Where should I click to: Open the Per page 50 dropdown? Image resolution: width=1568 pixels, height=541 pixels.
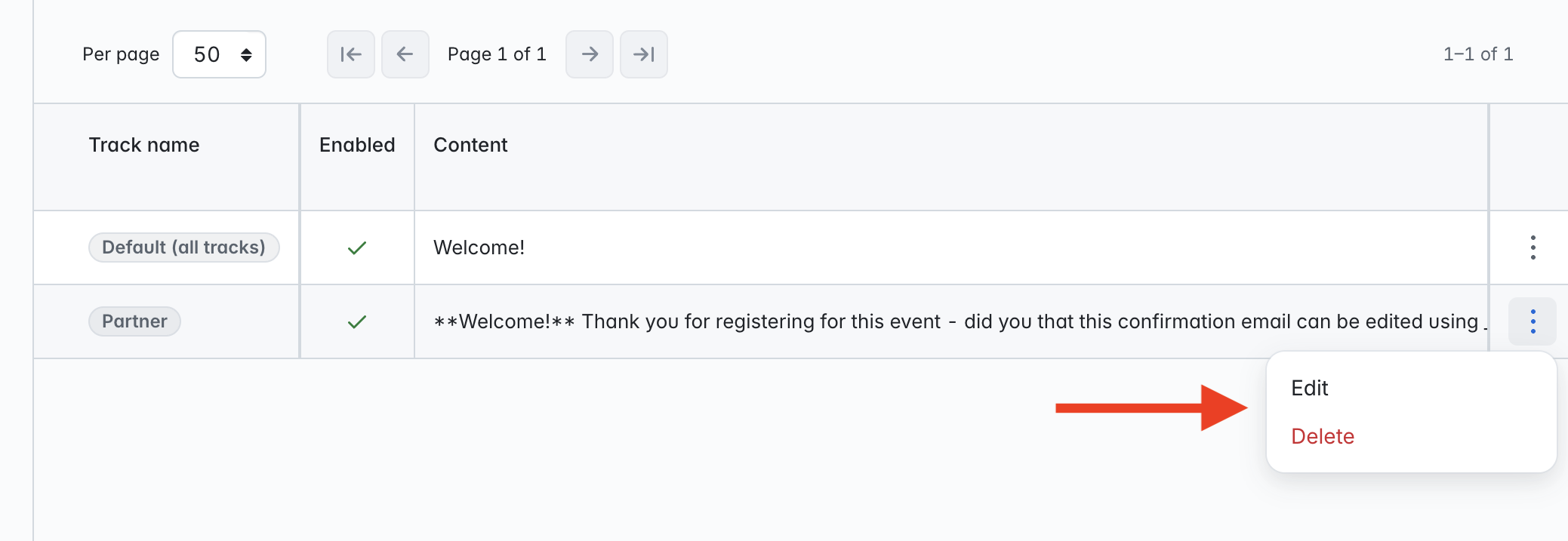(x=219, y=54)
